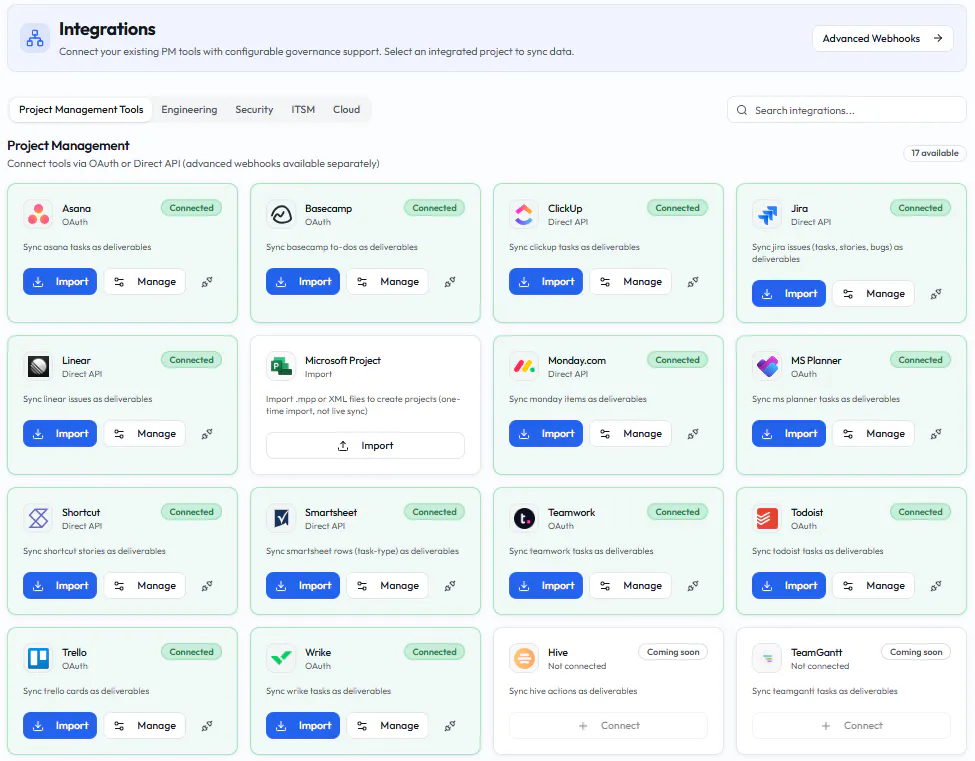
Task: Manage the Monday.com integration
Action: coord(631,433)
